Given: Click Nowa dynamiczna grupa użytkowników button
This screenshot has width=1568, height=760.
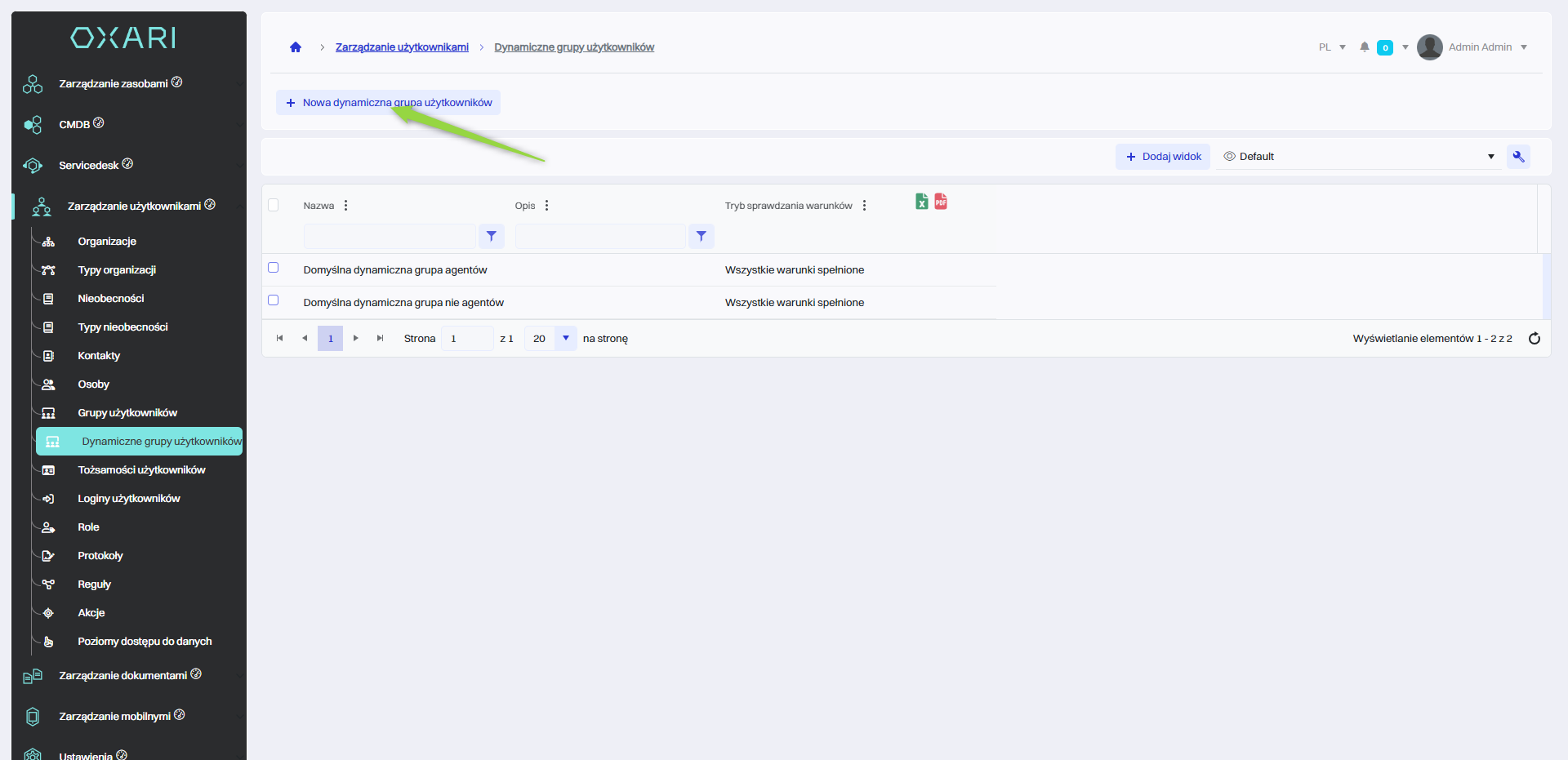Looking at the screenshot, I should (x=388, y=103).
